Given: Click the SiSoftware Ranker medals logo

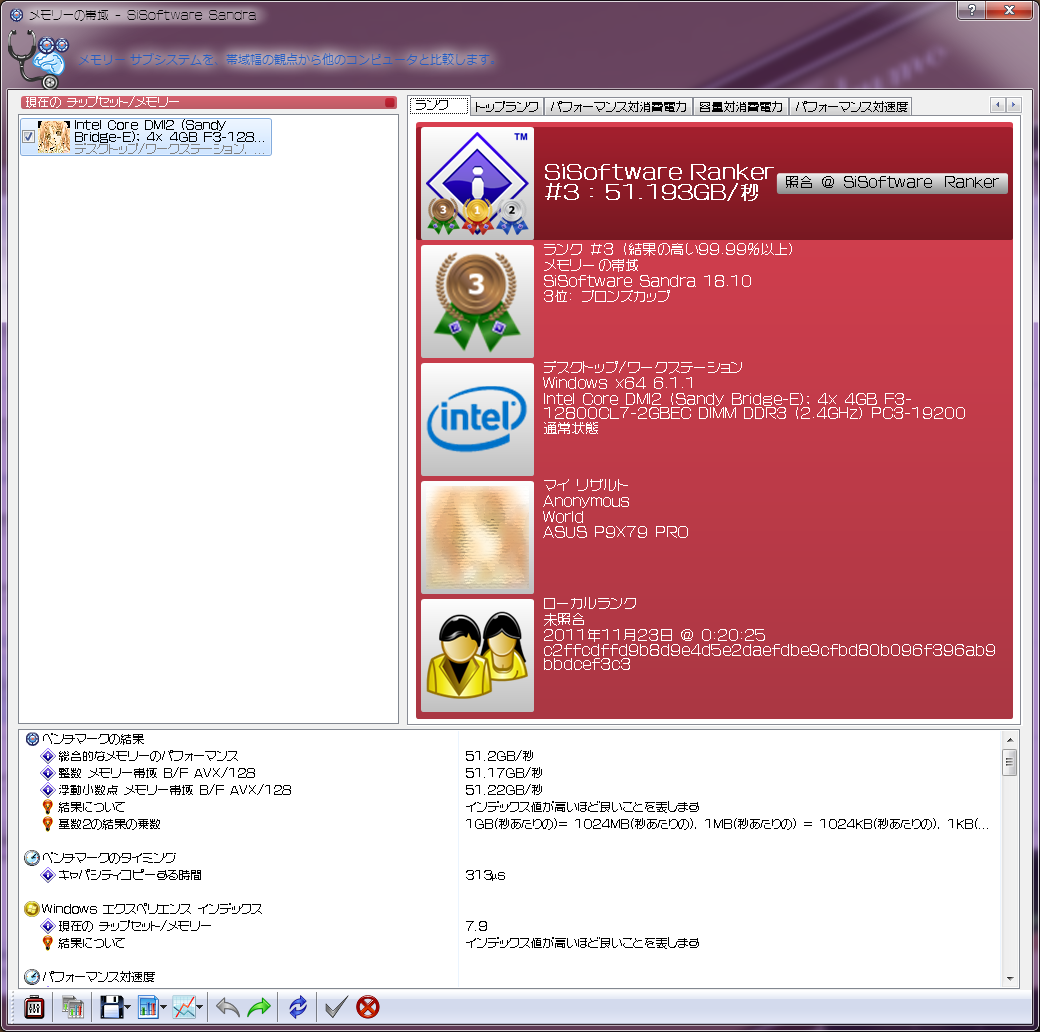Looking at the screenshot, I should (477, 182).
